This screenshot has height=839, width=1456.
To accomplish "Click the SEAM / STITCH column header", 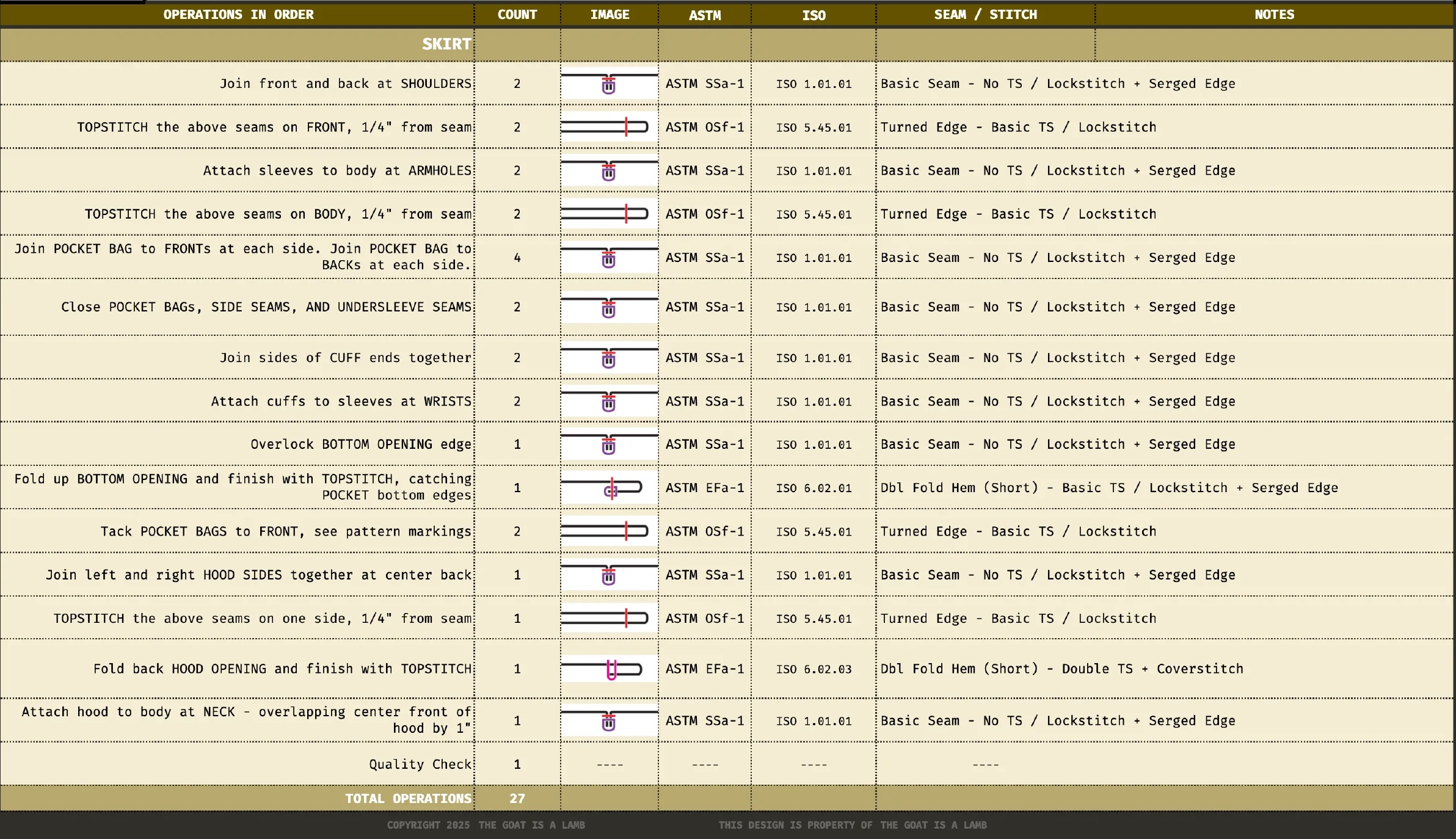I will pos(985,15).
